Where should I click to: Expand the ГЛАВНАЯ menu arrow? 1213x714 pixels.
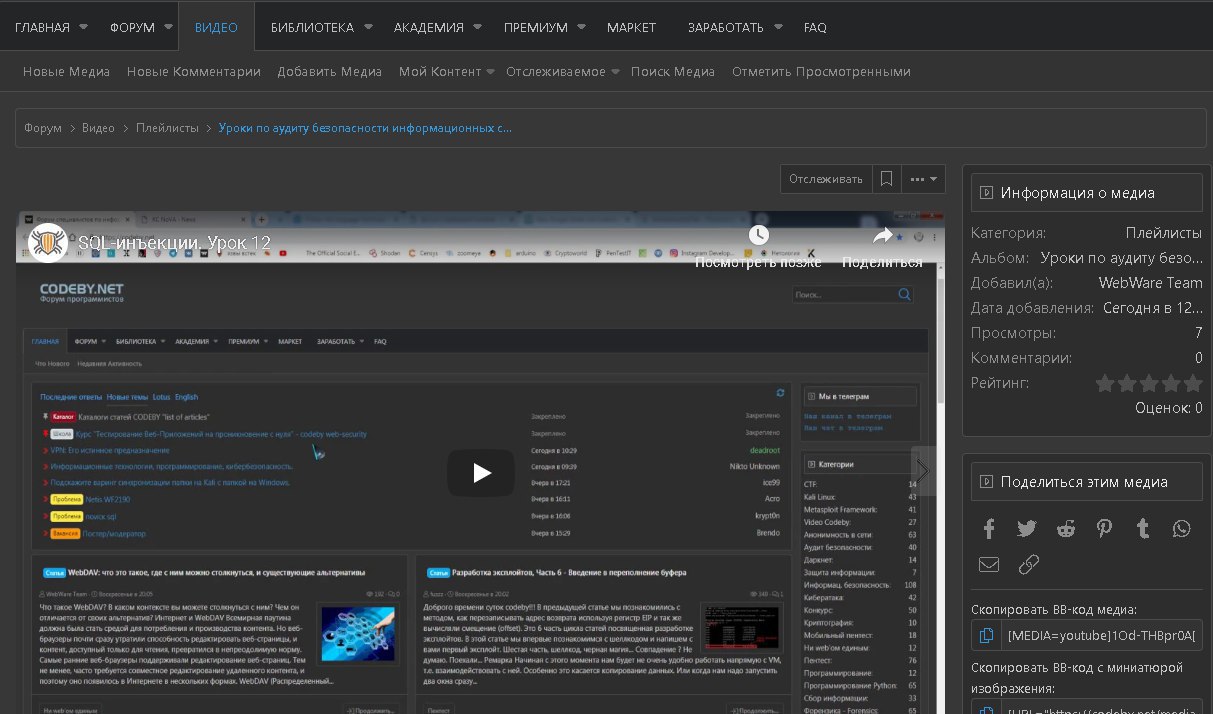pyautogui.click(x=83, y=27)
